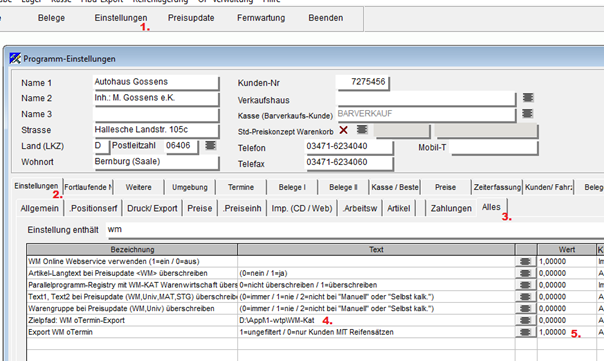Open lookup icon beside Verkaufshaus field
Screen dimensions: 604x361
pyautogui.click(x=528, y=97)
